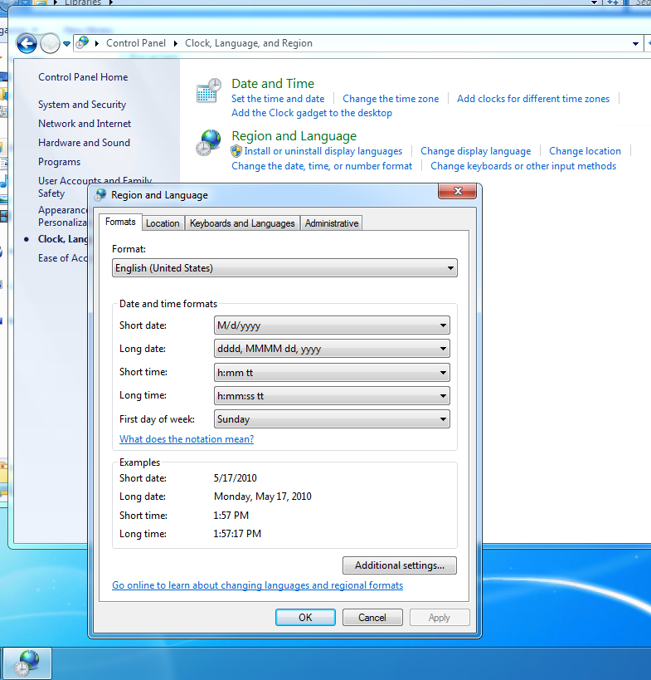Image resolution: width=651 pixels, height=680 pixels.
Task: Click Change location link
Action: pos(585,151)
